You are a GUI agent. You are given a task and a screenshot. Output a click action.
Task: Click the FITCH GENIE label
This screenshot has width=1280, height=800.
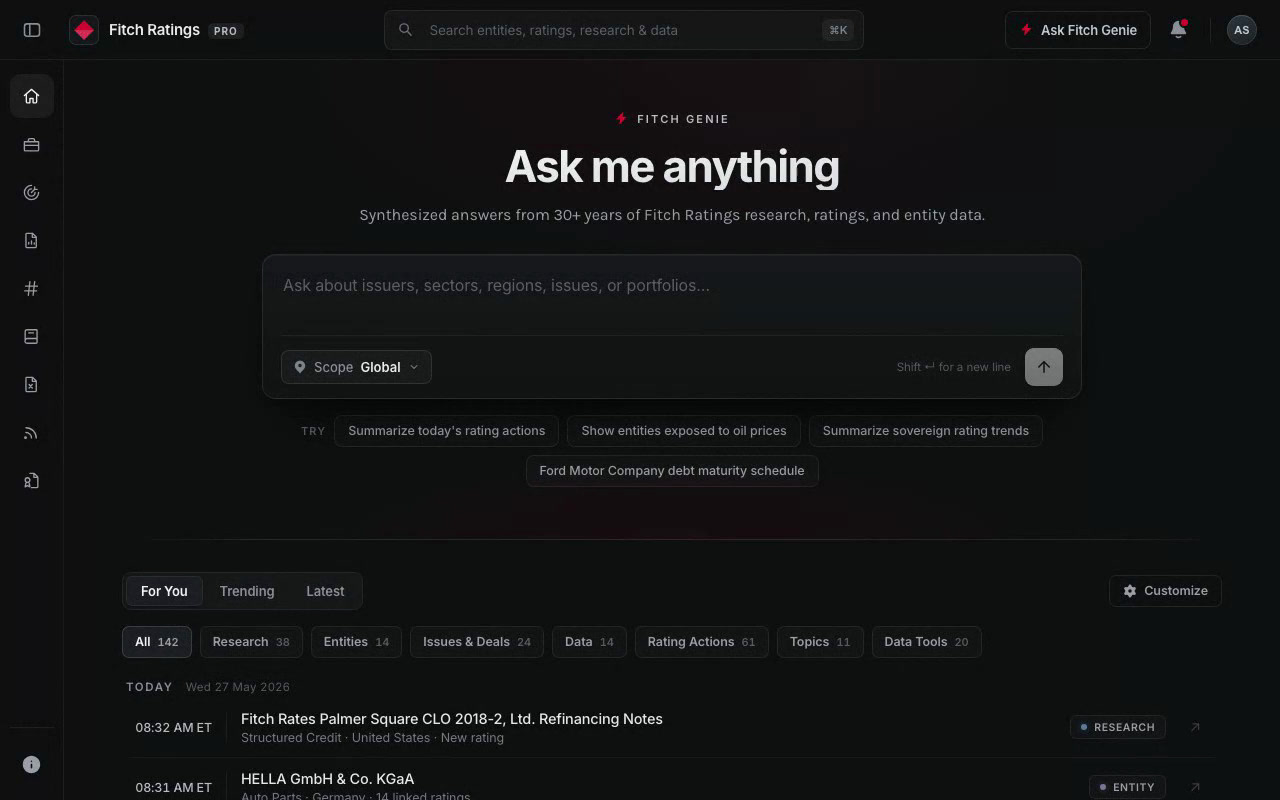683,119
